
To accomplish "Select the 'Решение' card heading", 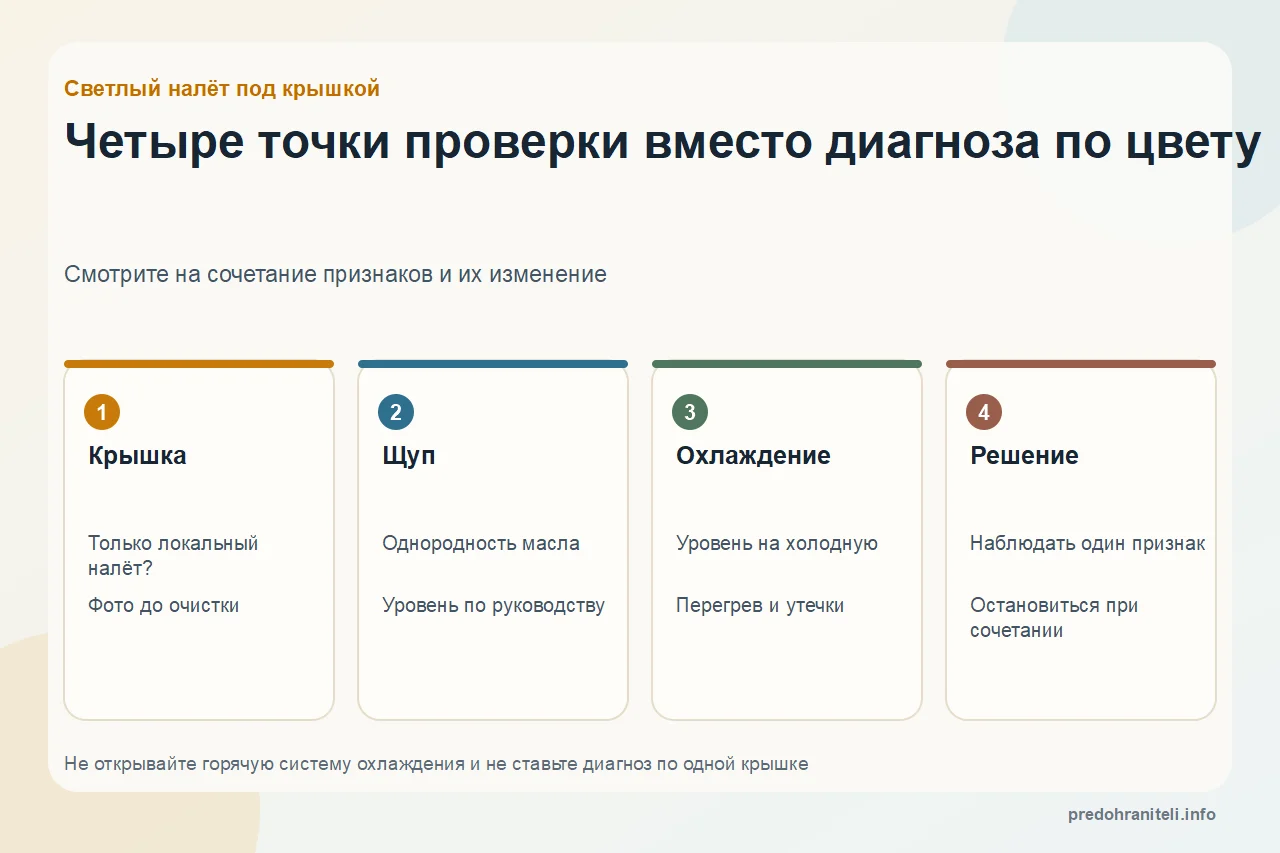I will click(1024, 456).
